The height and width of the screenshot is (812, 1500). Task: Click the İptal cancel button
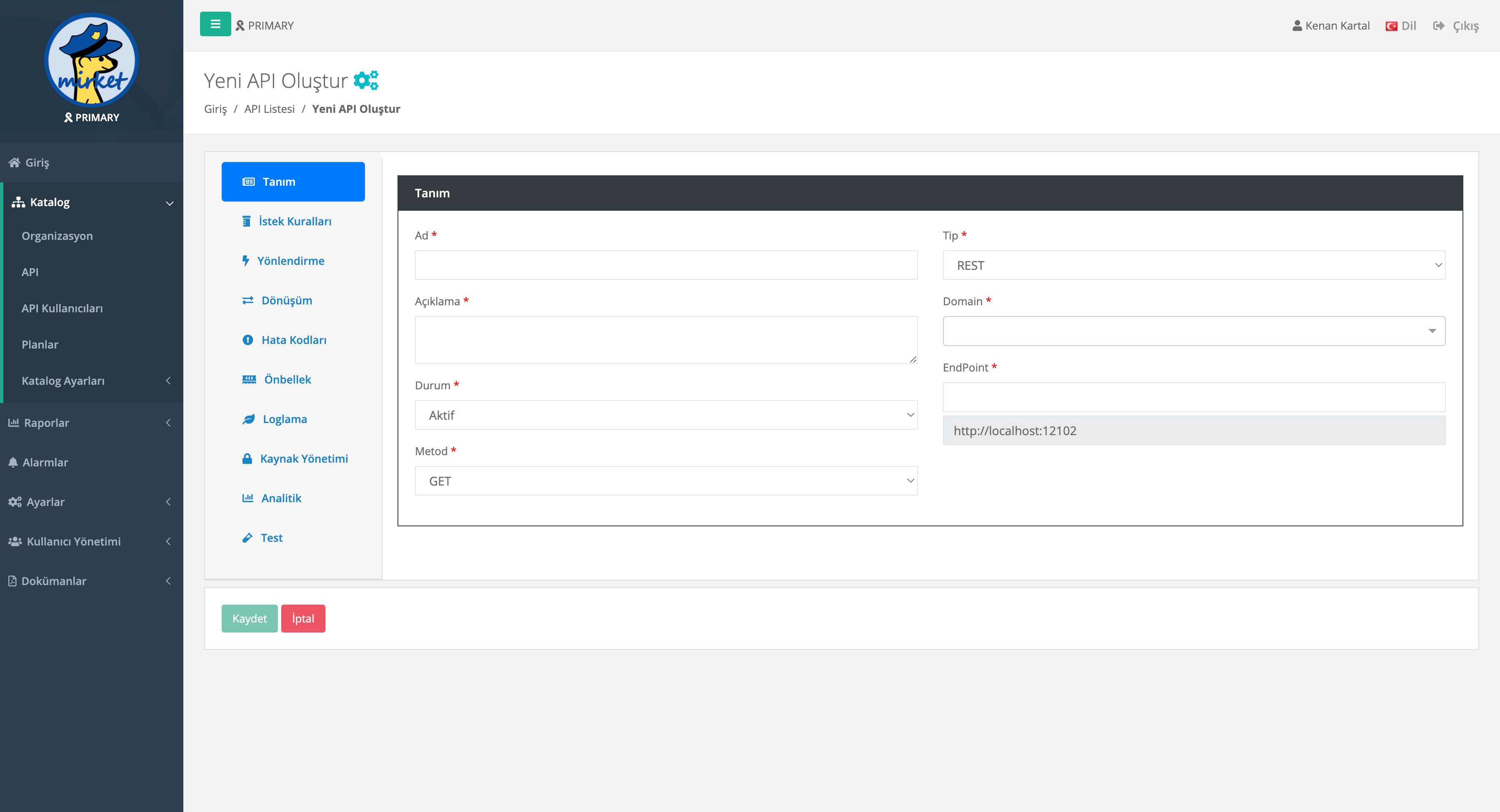303,619
